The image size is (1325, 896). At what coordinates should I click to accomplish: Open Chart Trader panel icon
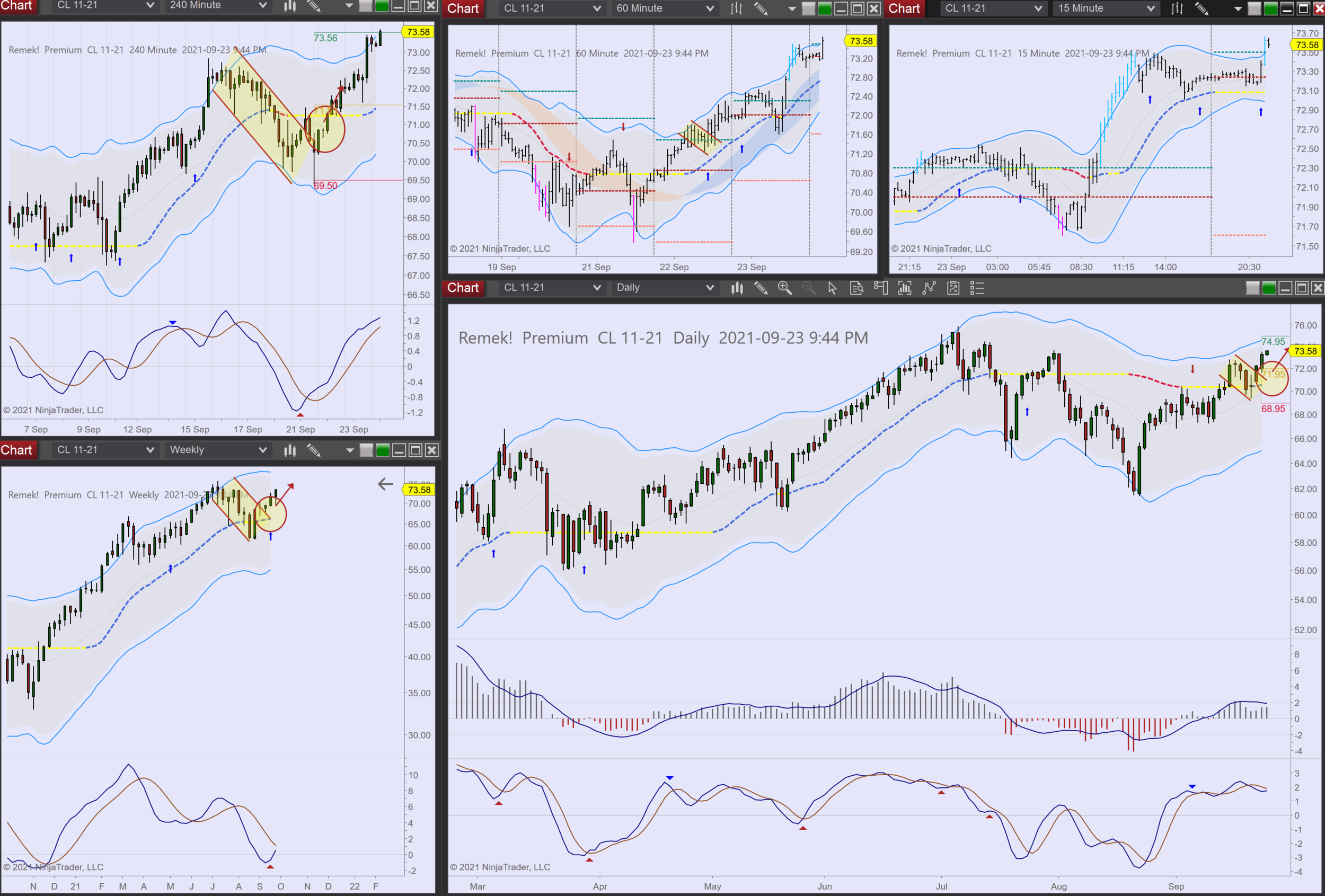click(881, 288)
